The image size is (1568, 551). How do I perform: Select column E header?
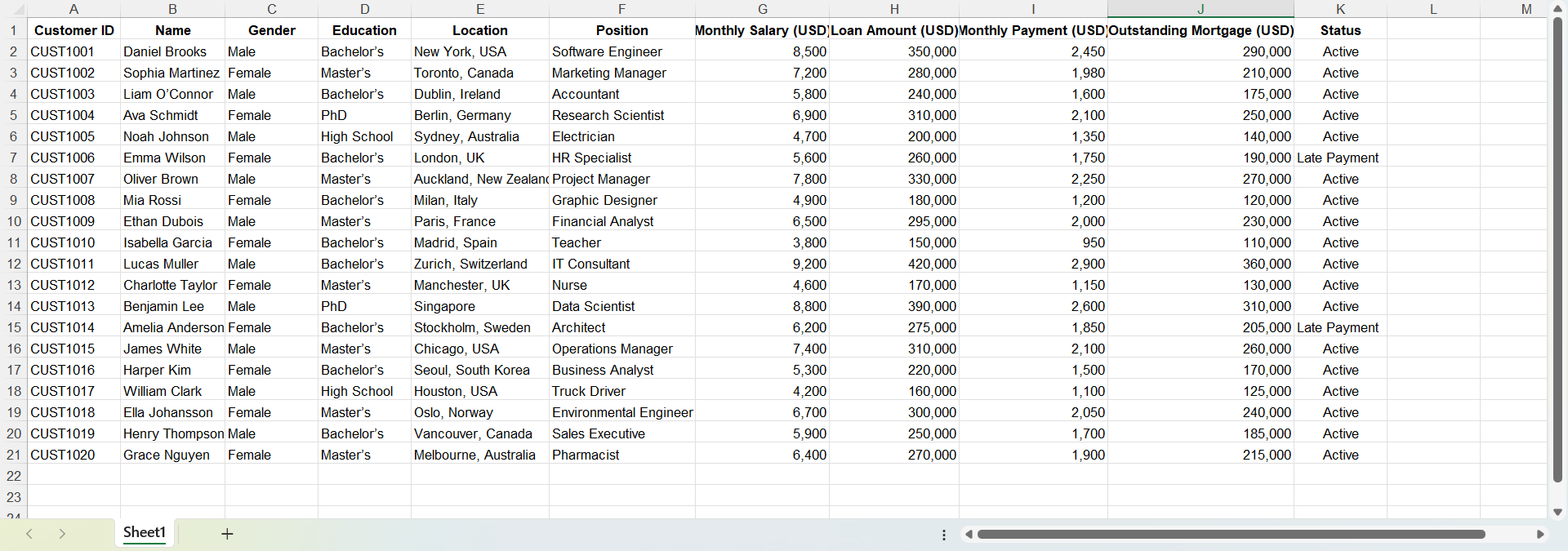coord(480,9)
